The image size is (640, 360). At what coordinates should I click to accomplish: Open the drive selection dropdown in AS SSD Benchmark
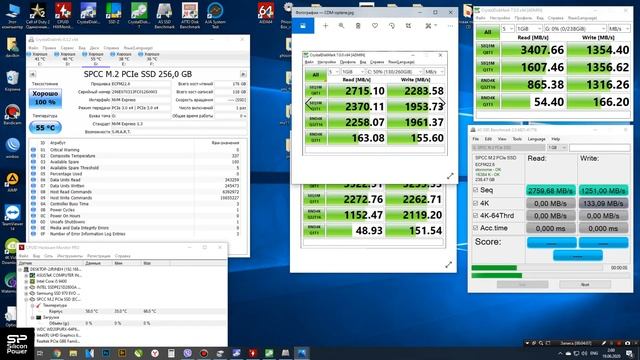[509, 147]
